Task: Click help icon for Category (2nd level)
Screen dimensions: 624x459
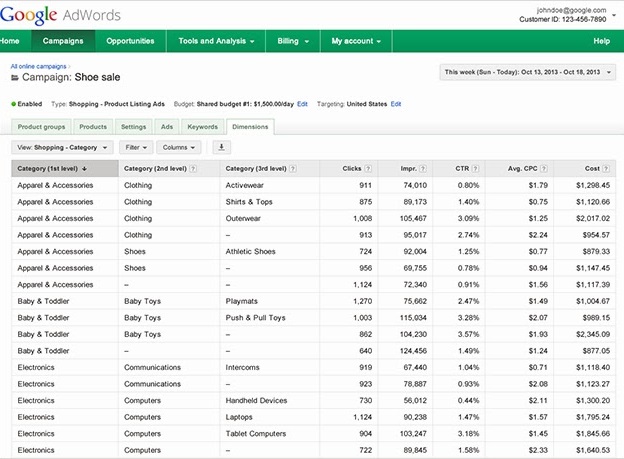Action: pyautogui.click(x=193, y=169)
